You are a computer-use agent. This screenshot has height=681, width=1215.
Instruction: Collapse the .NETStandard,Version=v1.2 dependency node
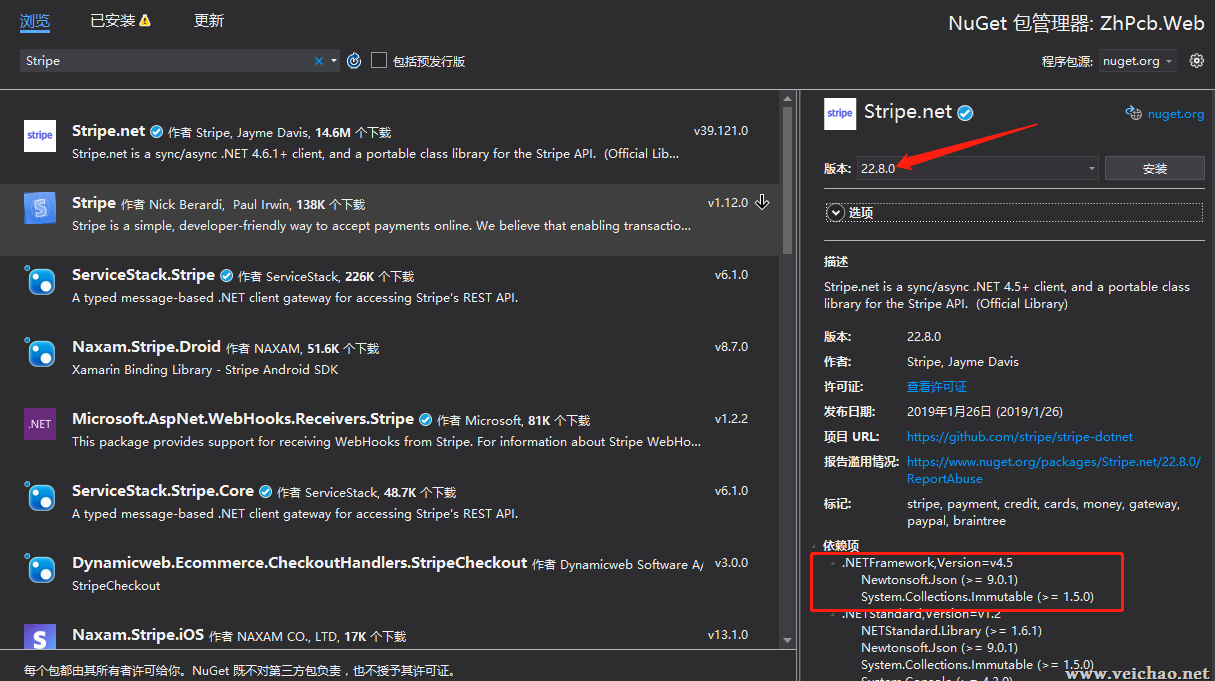click(834, 614)
